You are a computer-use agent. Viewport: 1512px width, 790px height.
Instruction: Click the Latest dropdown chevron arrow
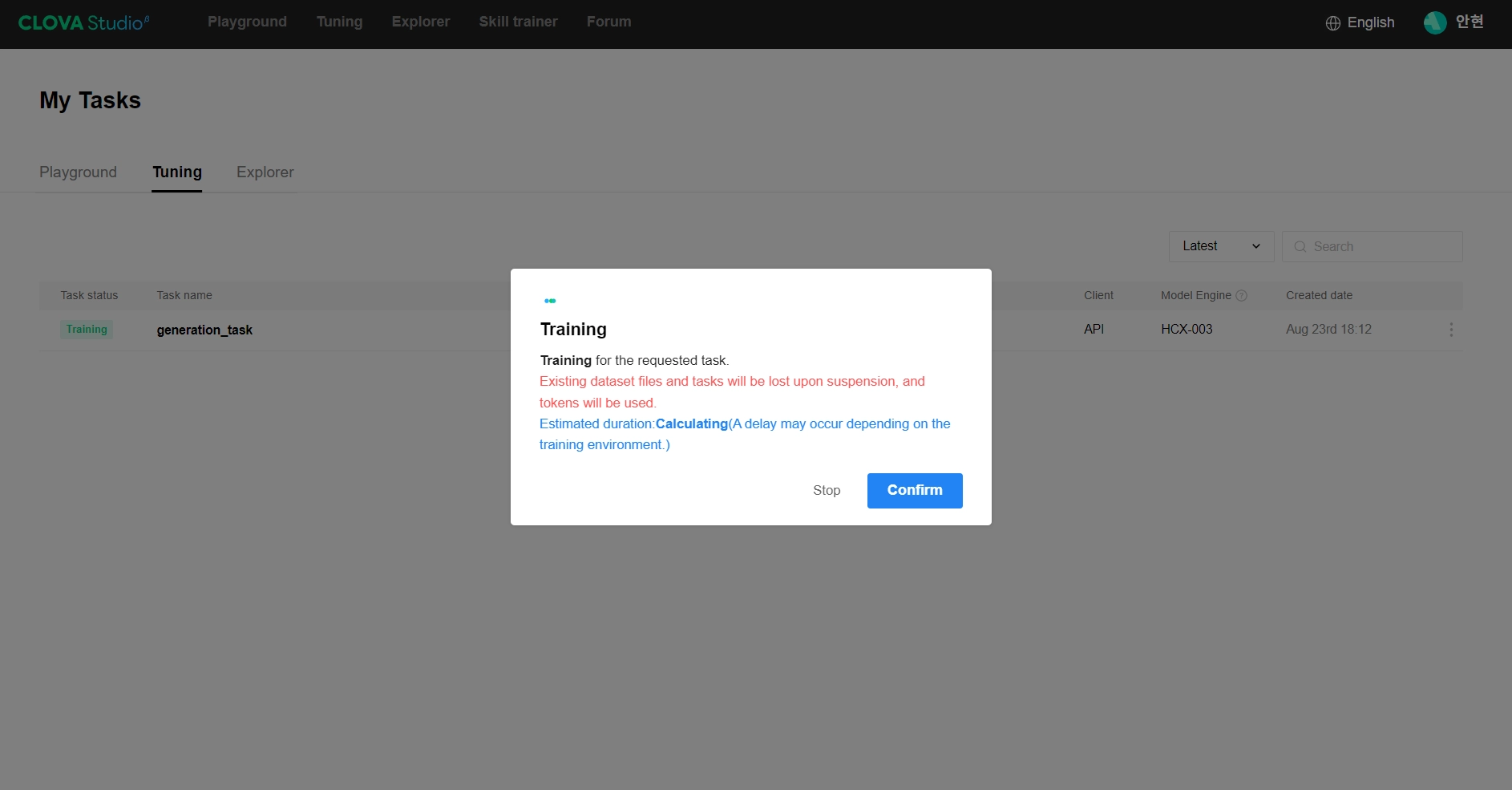click(x=1256, y=246)
